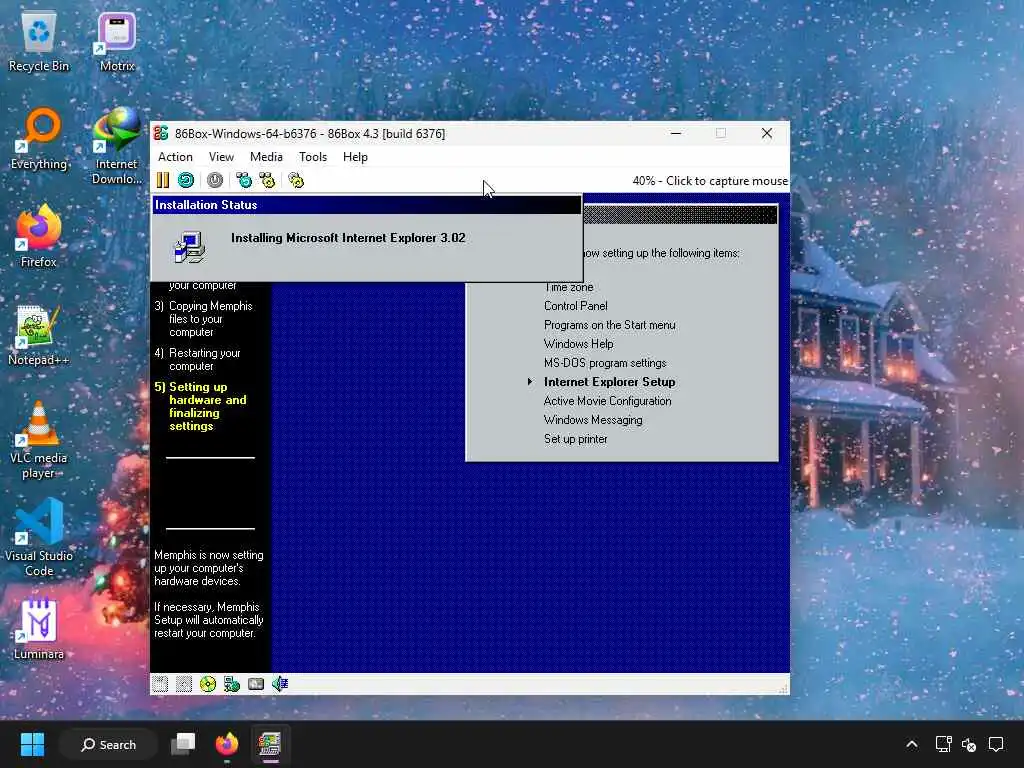Open the Luminara desktop shortcut
1024x768 pixels.
click(39, 630)
